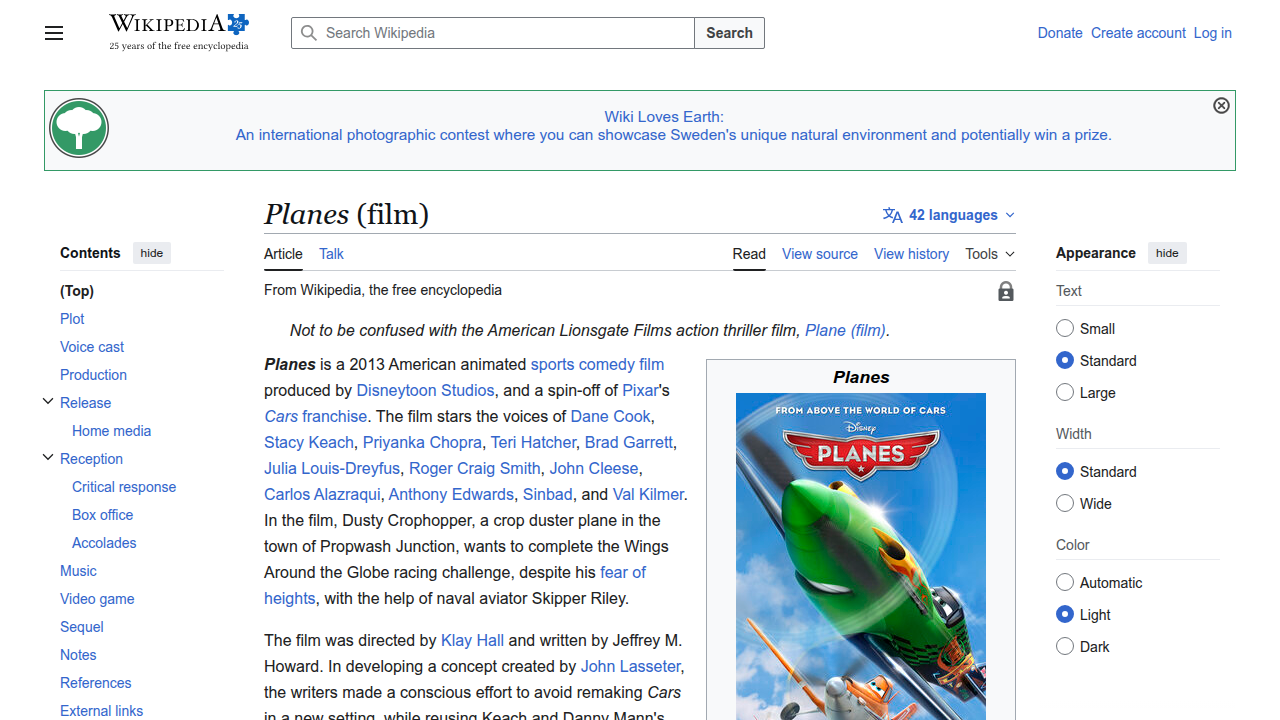The image size is (1280, 720).
Task: Jump to Sequel section
Action: click(x=82, y=627)
